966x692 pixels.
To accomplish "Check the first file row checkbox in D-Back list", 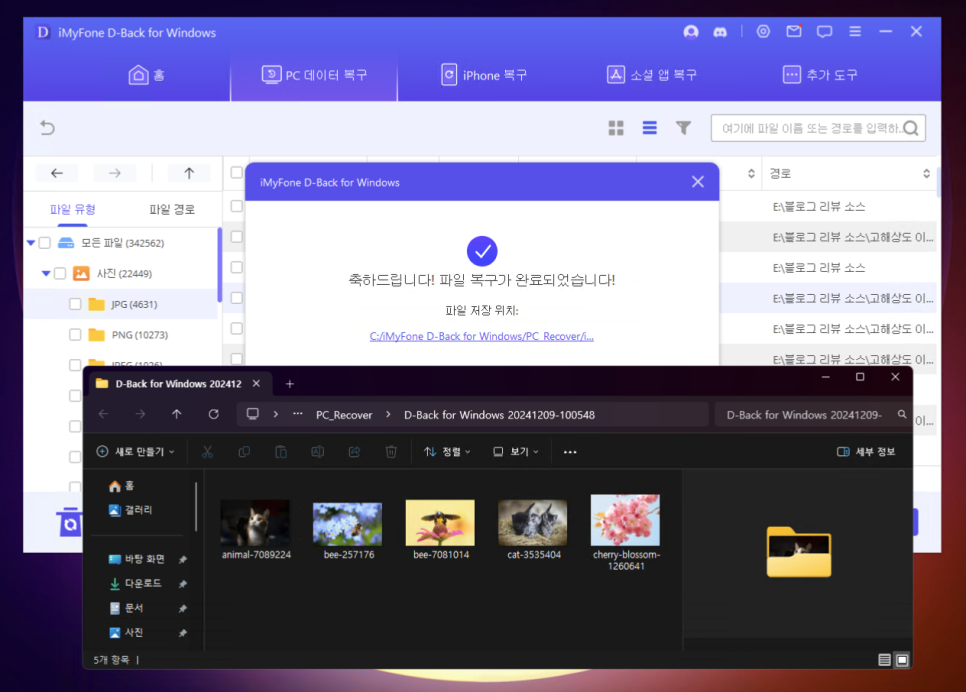I will click(237, 206).
